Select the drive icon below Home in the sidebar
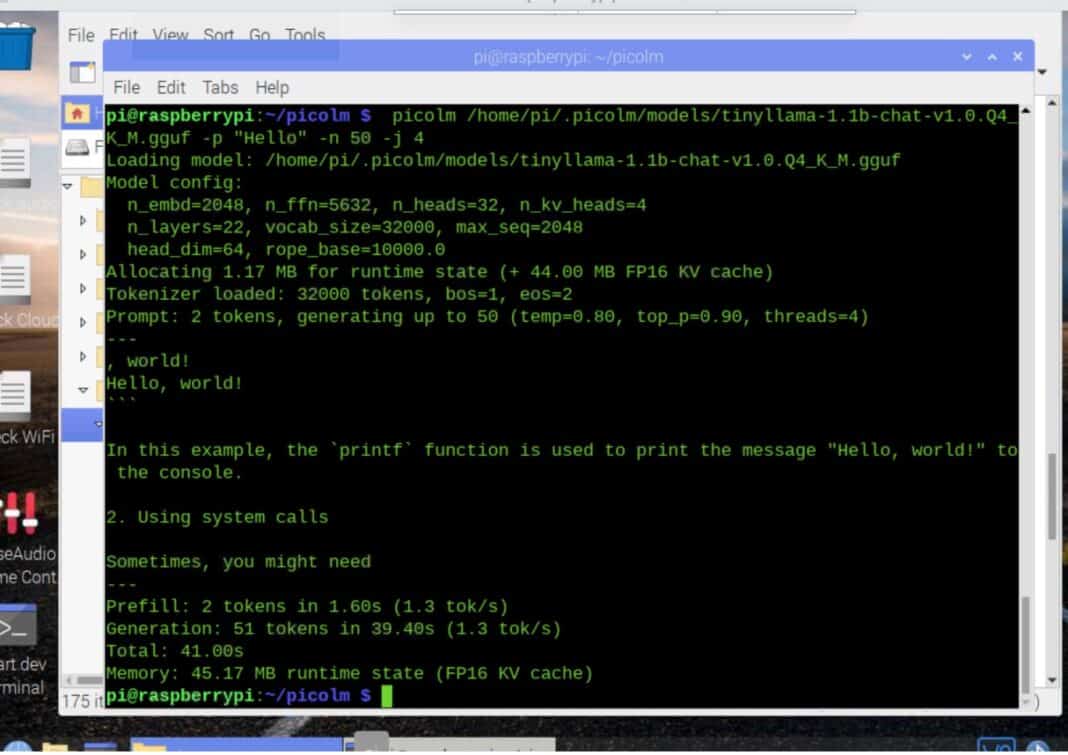The width and height of the screenshot is (1068, 755). click(77, 147)
